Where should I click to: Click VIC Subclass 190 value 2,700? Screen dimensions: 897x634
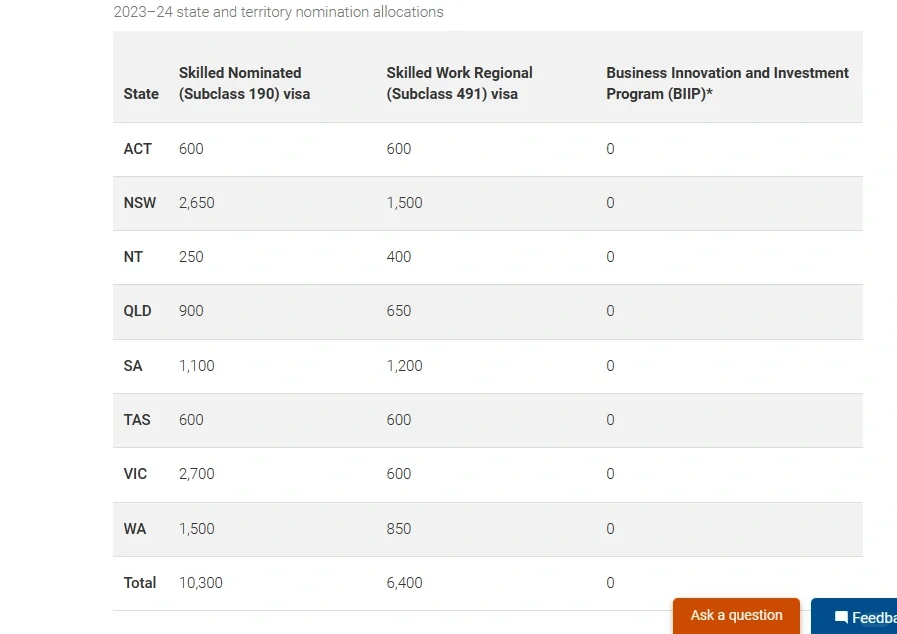[196, 474]
